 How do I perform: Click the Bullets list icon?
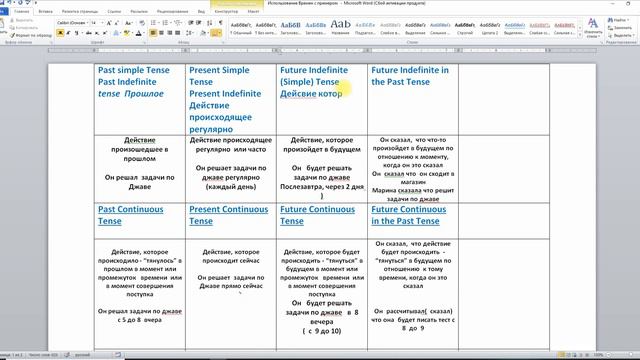click(x=153, y=23)
